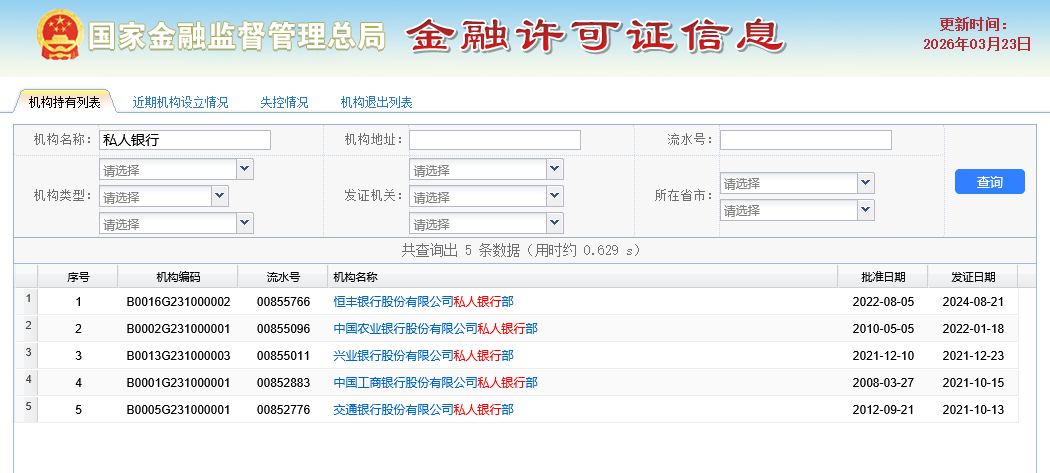Expand the first 发证机关 dropdown
Screen dimensions: 1050x473
(555, 169)
